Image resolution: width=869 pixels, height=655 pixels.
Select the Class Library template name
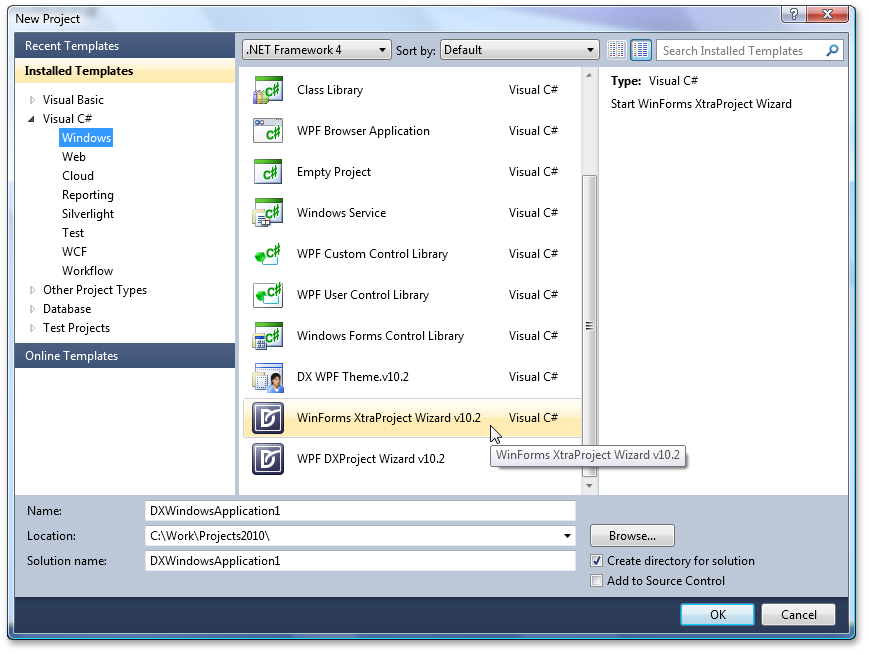point(330,90)
